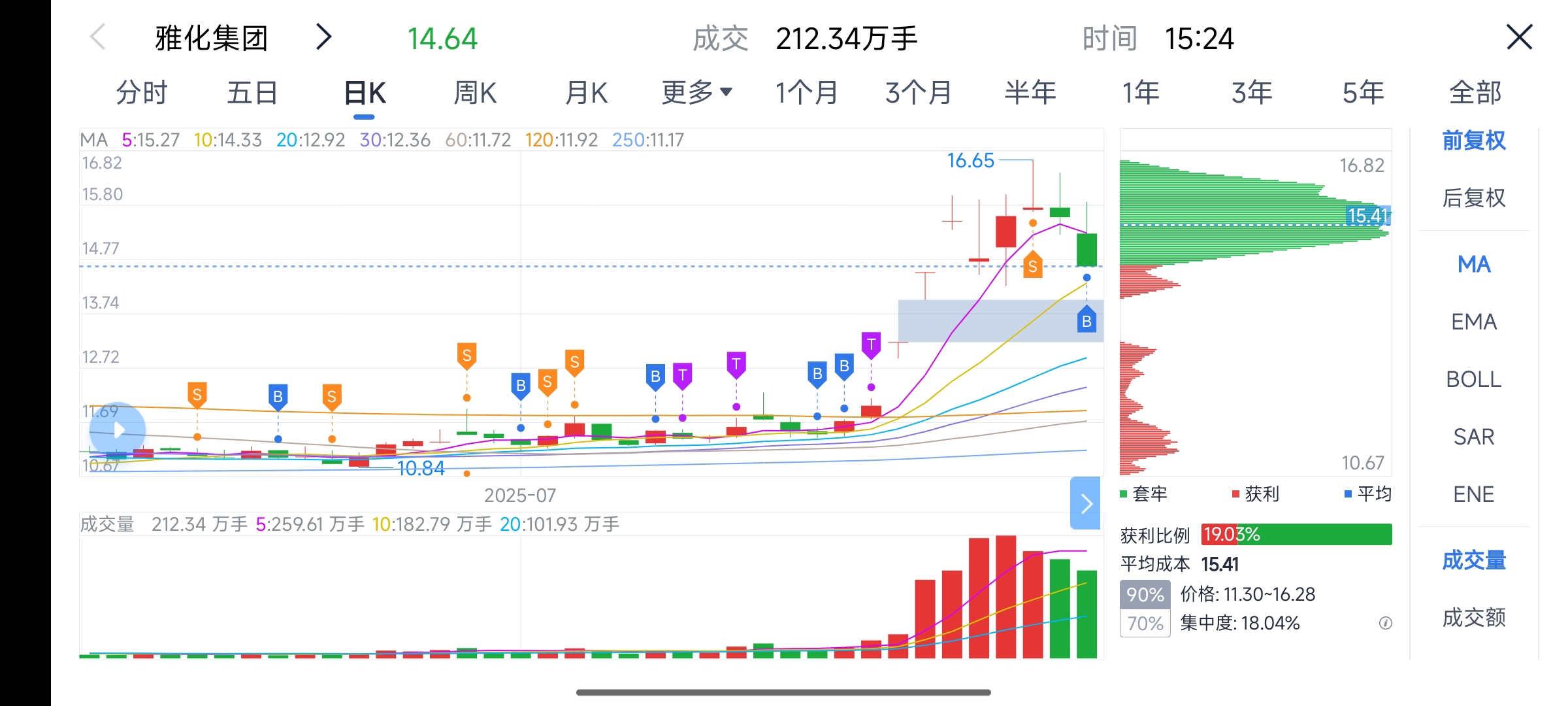This screenshot has height=706, width=1568.
Task: Select the EMA indicator
Action: point(1474,322)
